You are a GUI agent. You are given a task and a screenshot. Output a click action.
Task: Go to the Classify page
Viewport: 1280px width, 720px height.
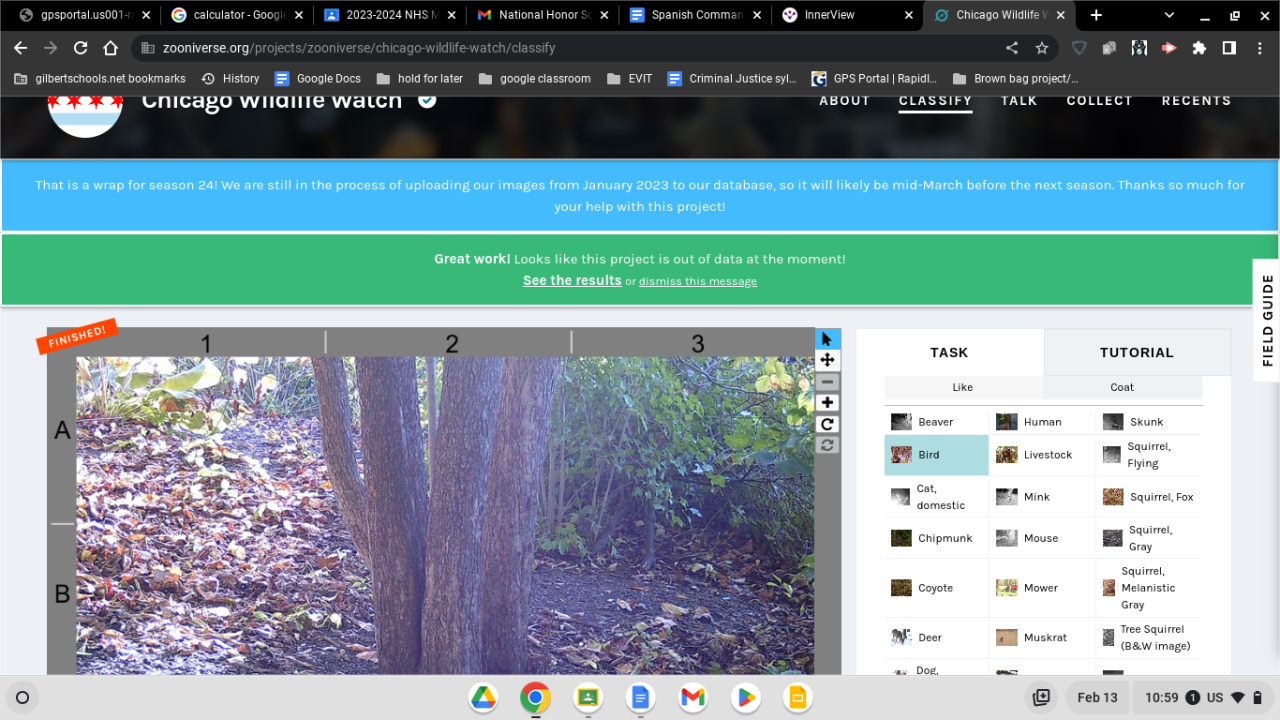point(935,100)
